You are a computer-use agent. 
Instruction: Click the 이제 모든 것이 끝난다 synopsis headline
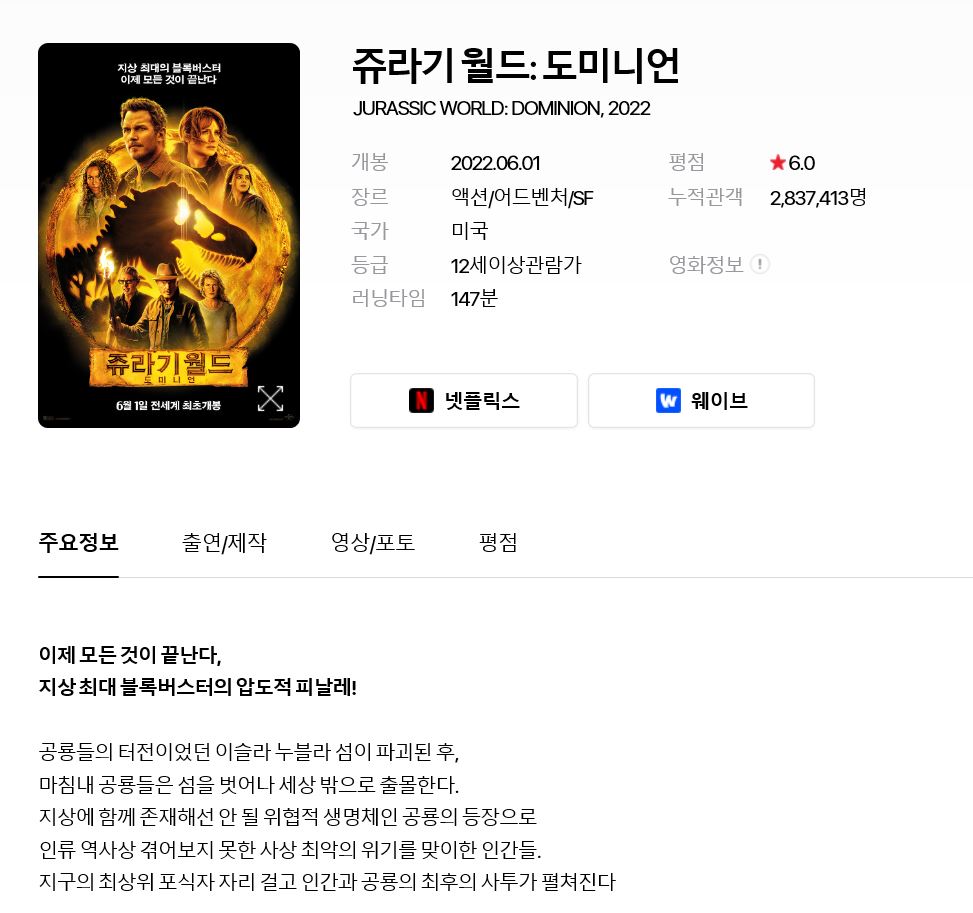coord(130,654)
